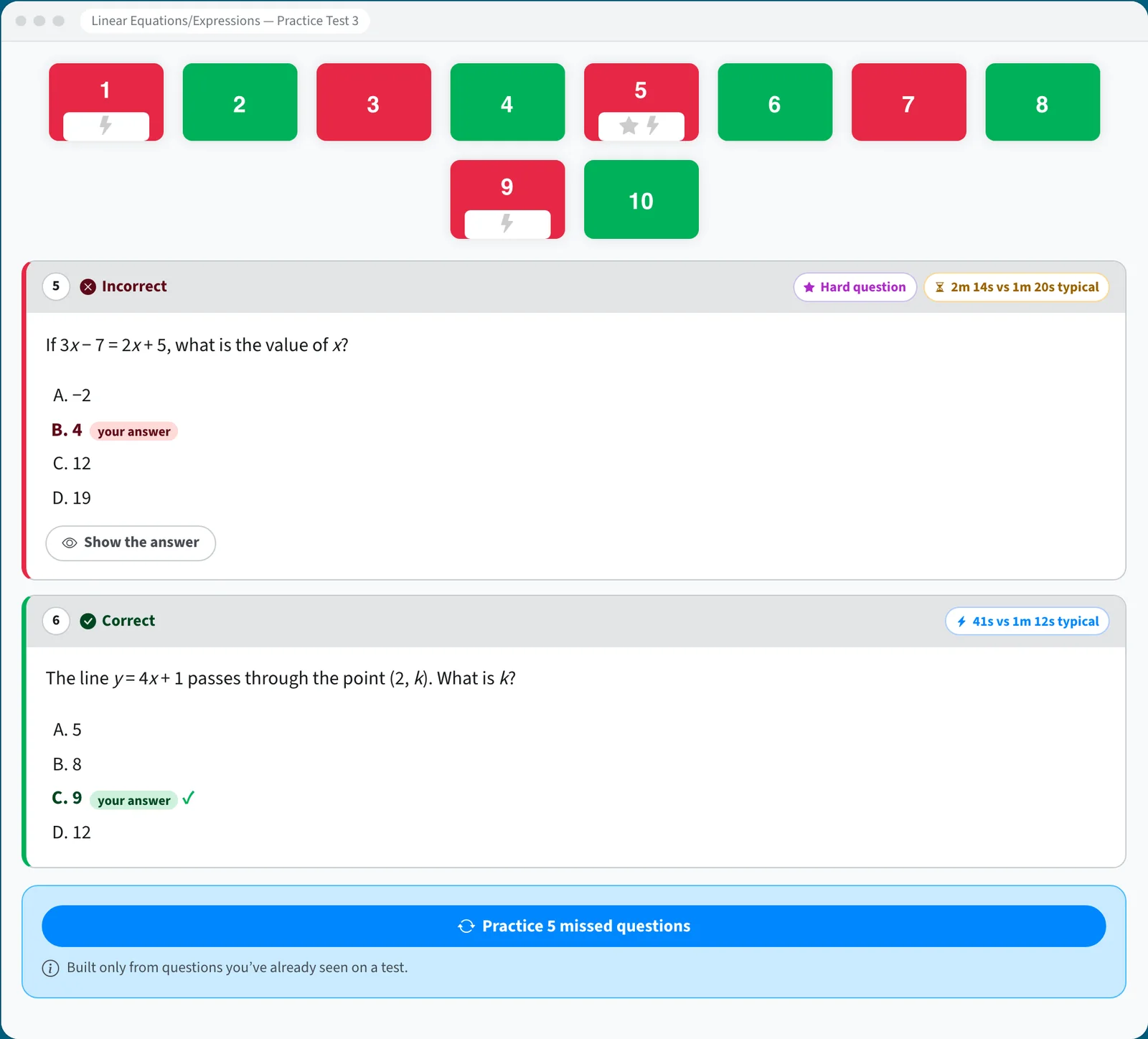Screen dimensions: 1148x1039
Task: Click the number 5 circle in question header
Action: click(56, 286)
